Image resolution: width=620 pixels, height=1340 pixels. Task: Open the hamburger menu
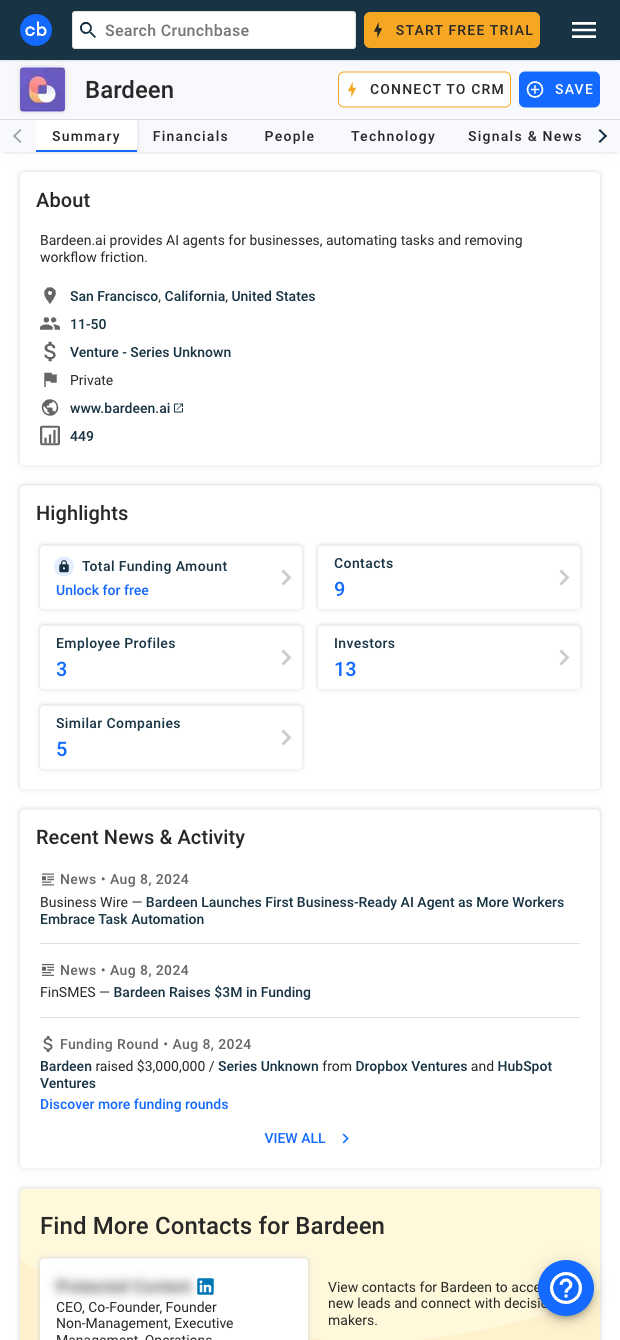pyautogui.click(x=584, y=30)
